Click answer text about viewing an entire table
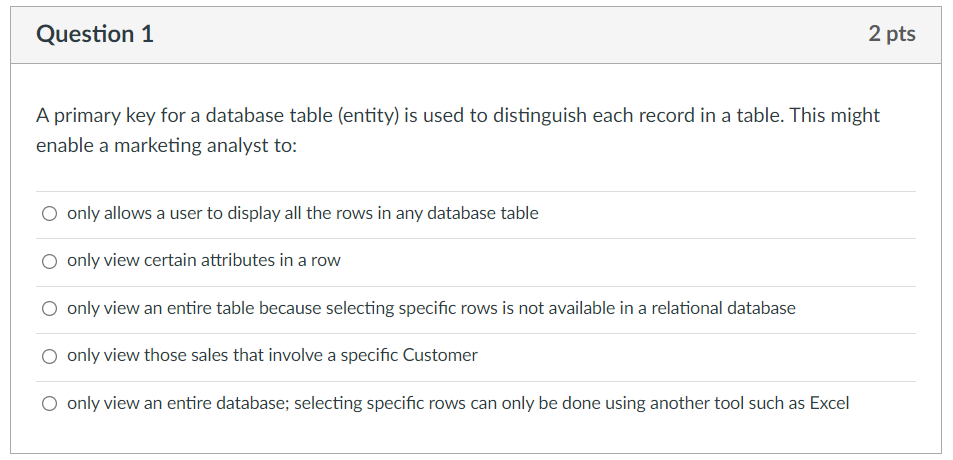This screenshot has width=953, height=460. pos(431,308)
